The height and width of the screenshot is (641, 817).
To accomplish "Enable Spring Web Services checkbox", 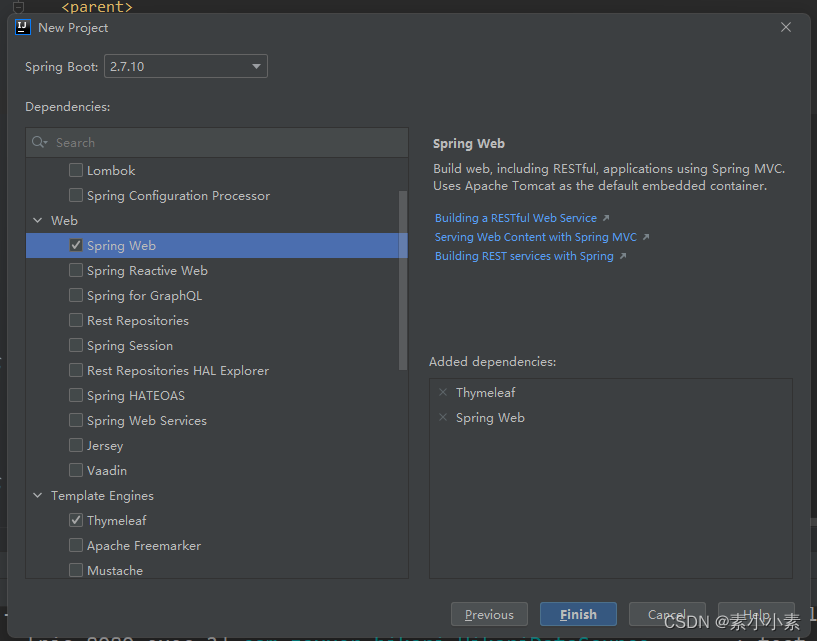I will pos(76,421).
